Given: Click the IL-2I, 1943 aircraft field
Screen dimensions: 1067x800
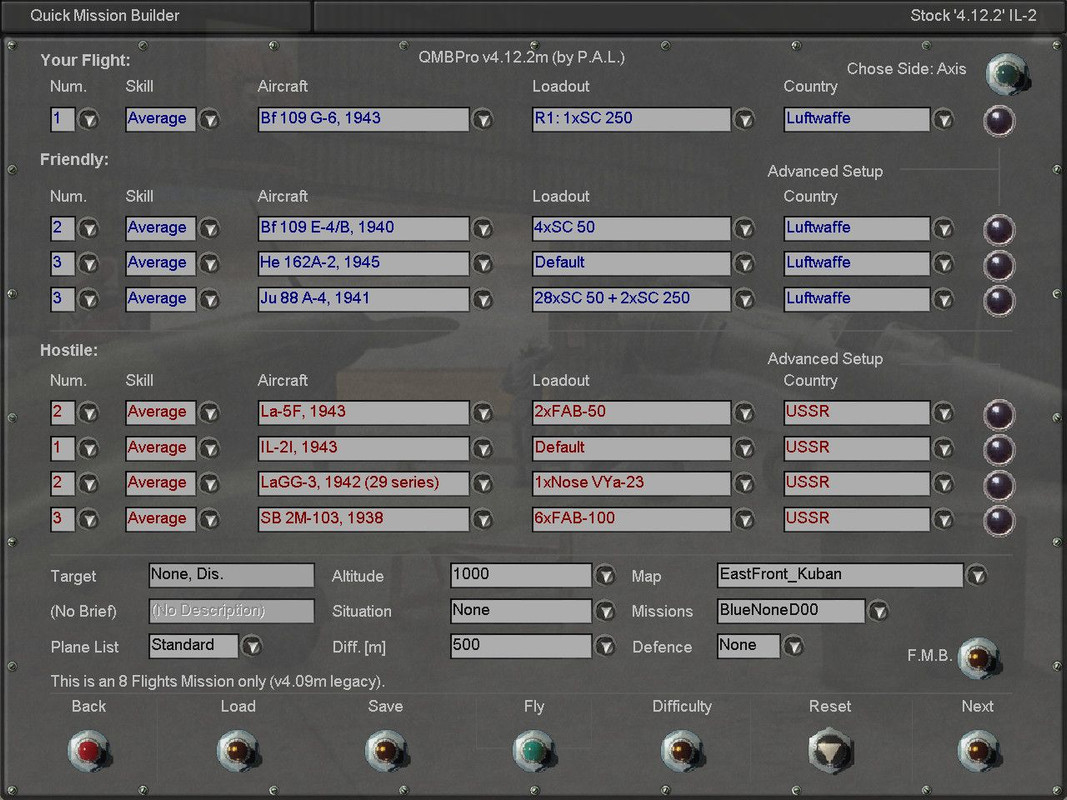Looking at the screenshot, I should 363,448.
